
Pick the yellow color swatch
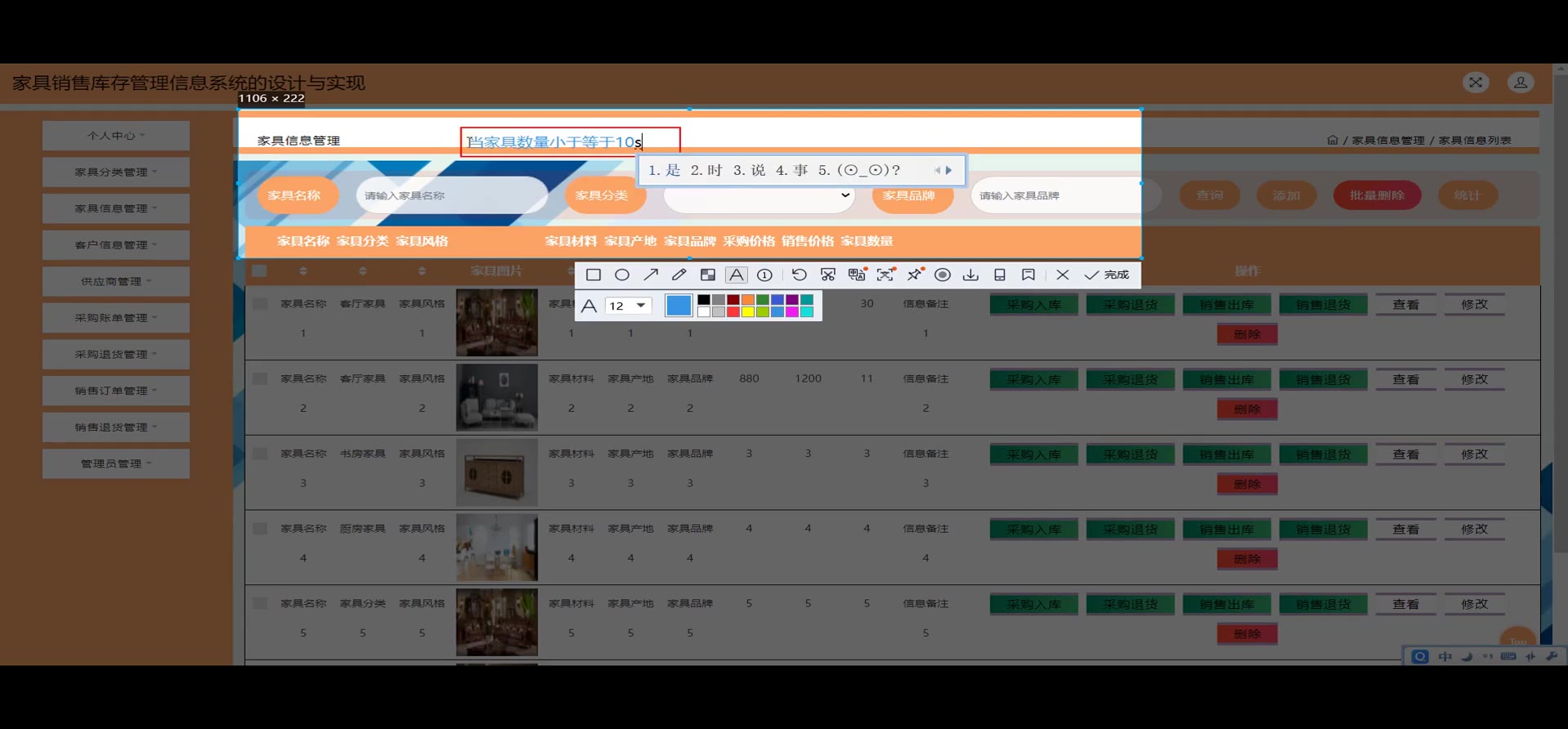pyautogui.click(x=748, y=312)
